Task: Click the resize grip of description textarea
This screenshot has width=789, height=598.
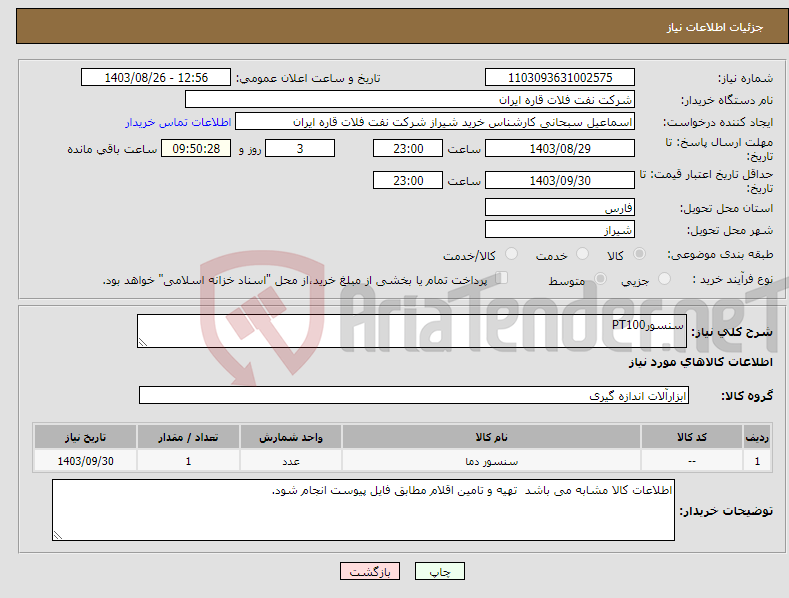Action: pos(143,342)
